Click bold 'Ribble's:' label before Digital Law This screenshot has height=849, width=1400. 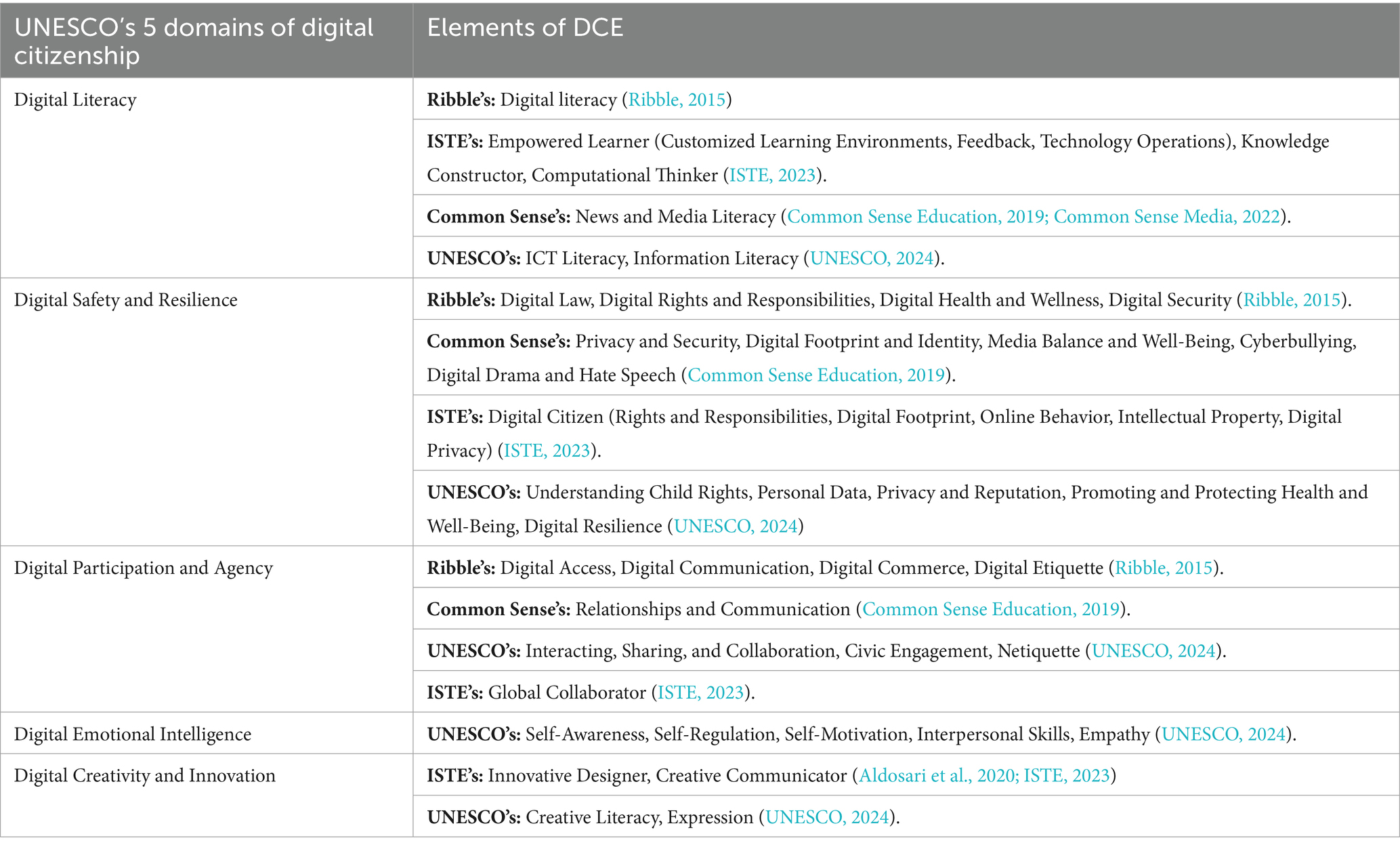(461, 299)
